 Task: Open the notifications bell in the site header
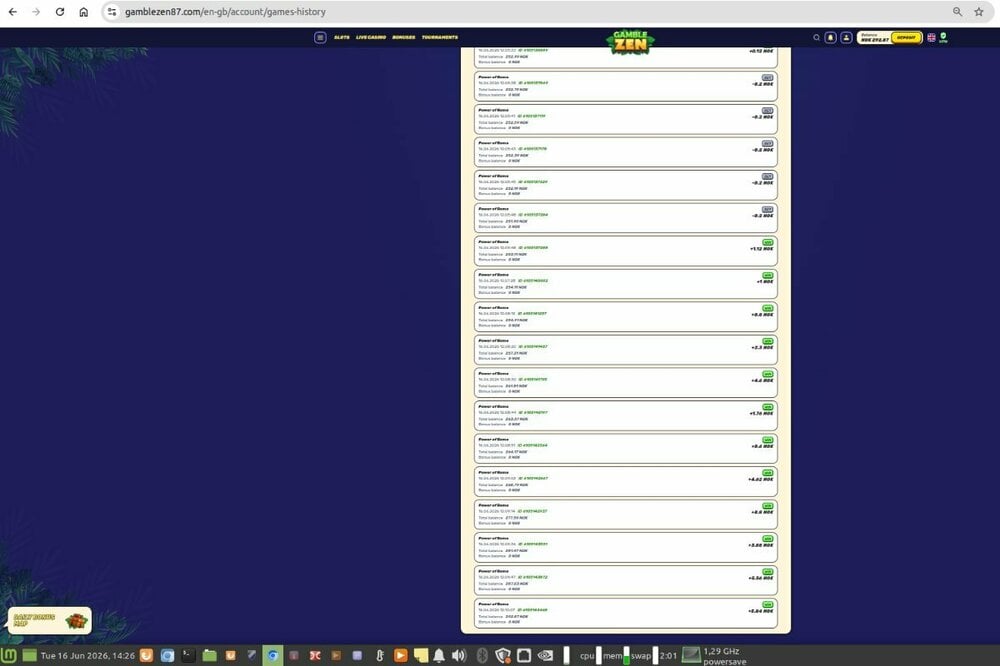tap(830, 38)
